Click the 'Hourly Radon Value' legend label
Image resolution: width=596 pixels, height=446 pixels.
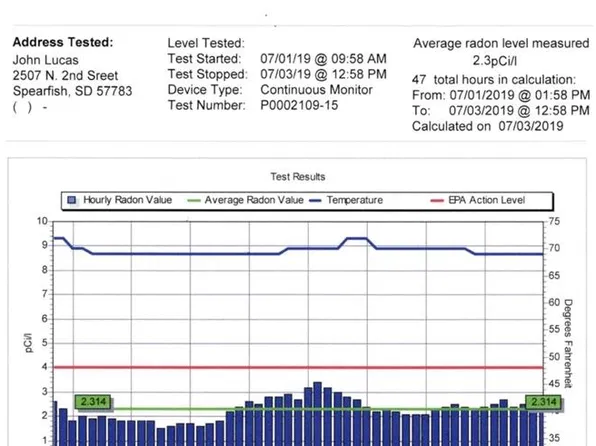click(x=127, y=200)
